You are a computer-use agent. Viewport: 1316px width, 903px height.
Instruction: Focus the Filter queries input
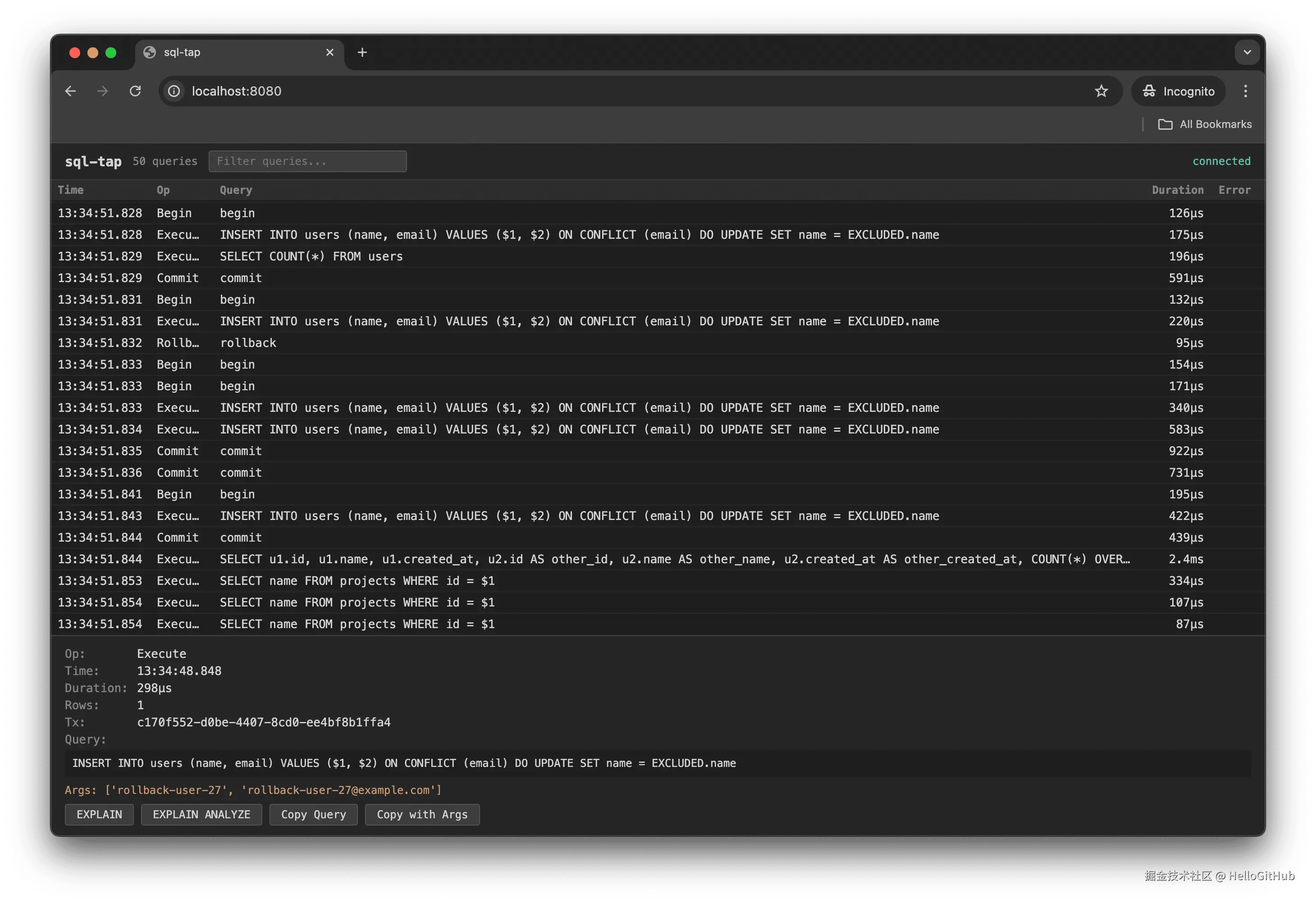(x=307, y=161)
